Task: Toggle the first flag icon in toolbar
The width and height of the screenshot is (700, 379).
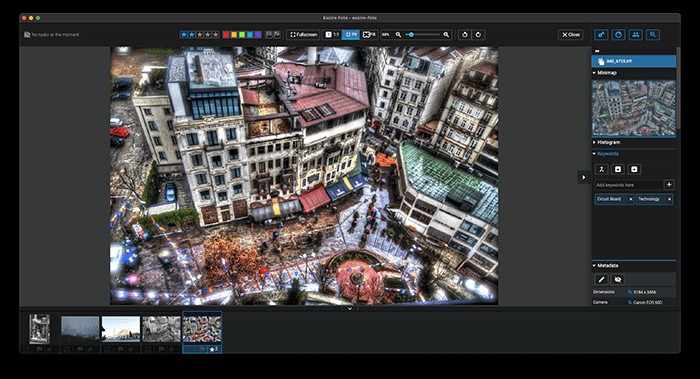Action: click(269, 34)
